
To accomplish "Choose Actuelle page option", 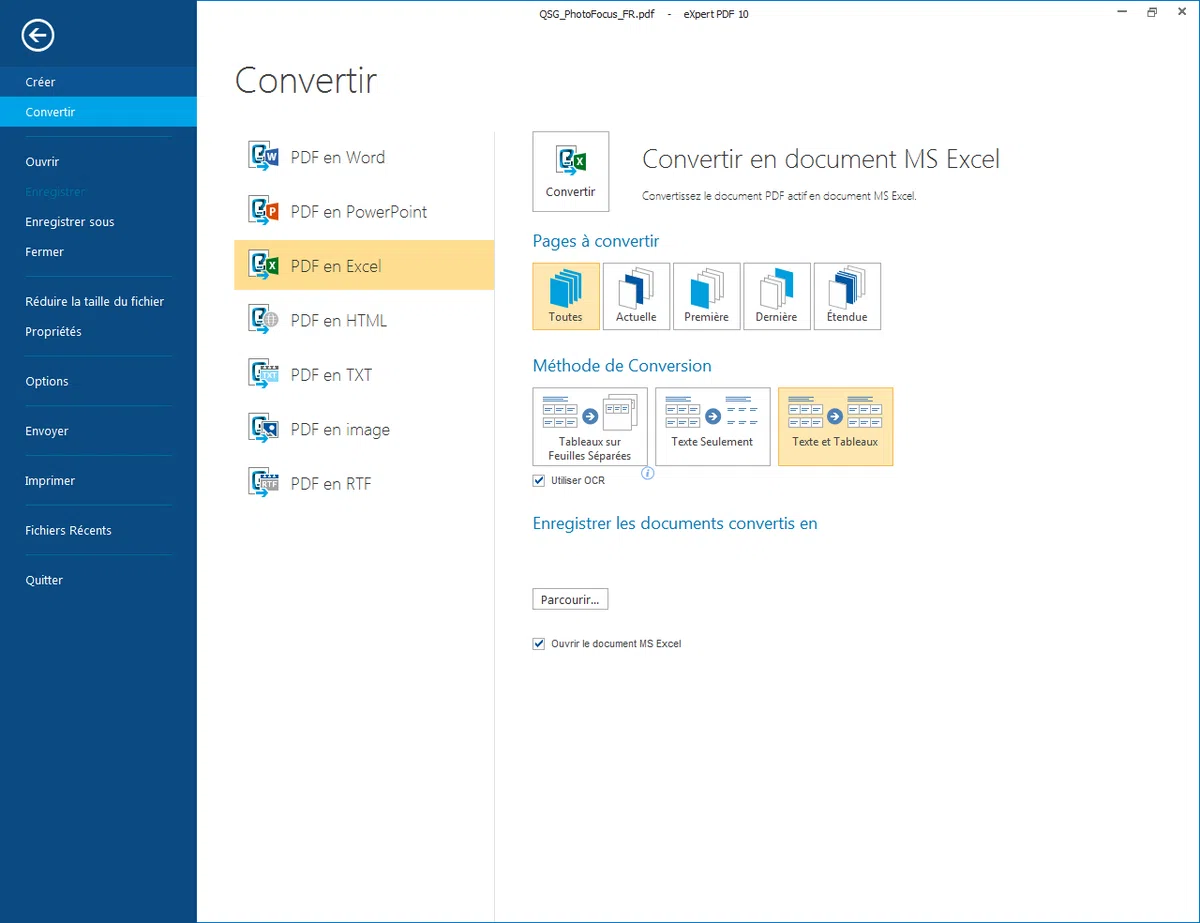I will (636, 296).
